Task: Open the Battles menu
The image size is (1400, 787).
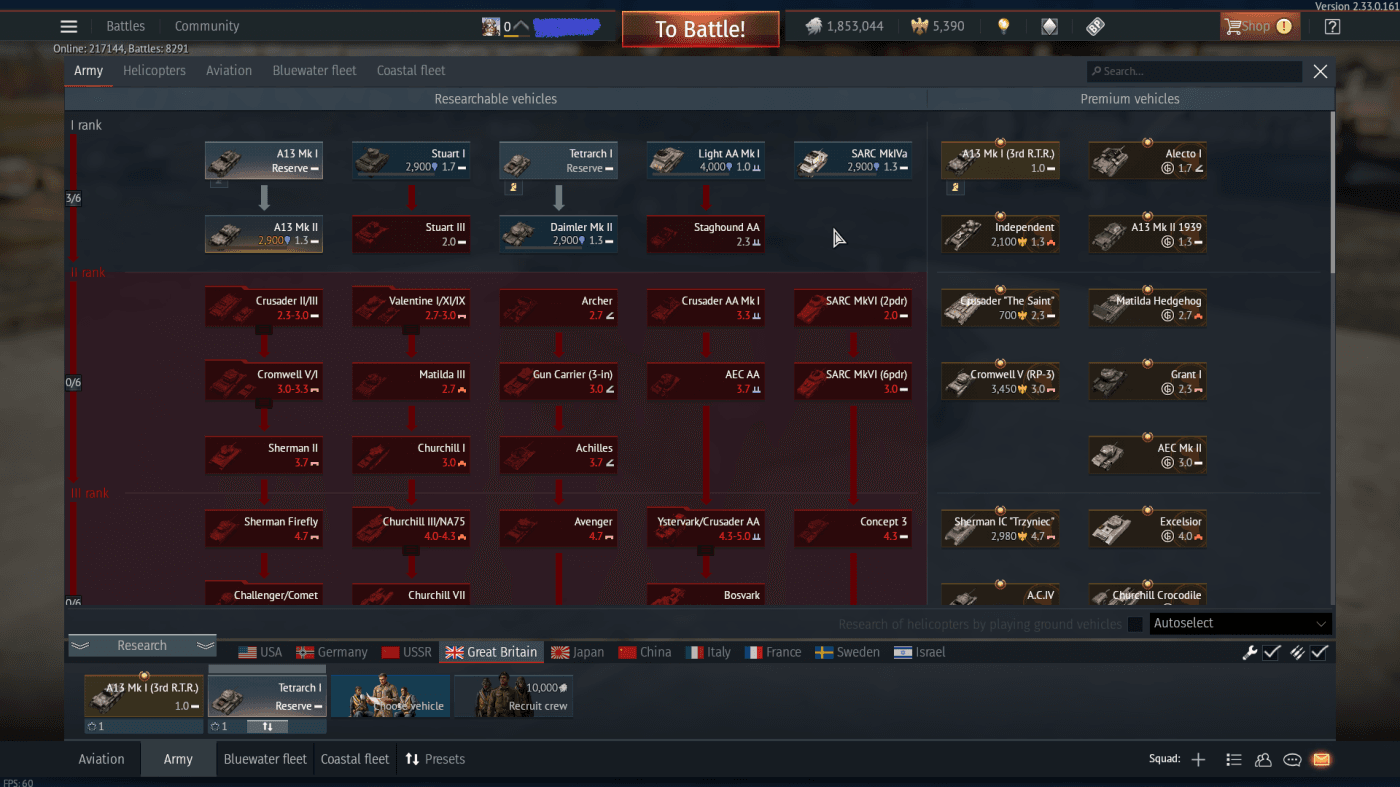Action: [x=125, y=26]
